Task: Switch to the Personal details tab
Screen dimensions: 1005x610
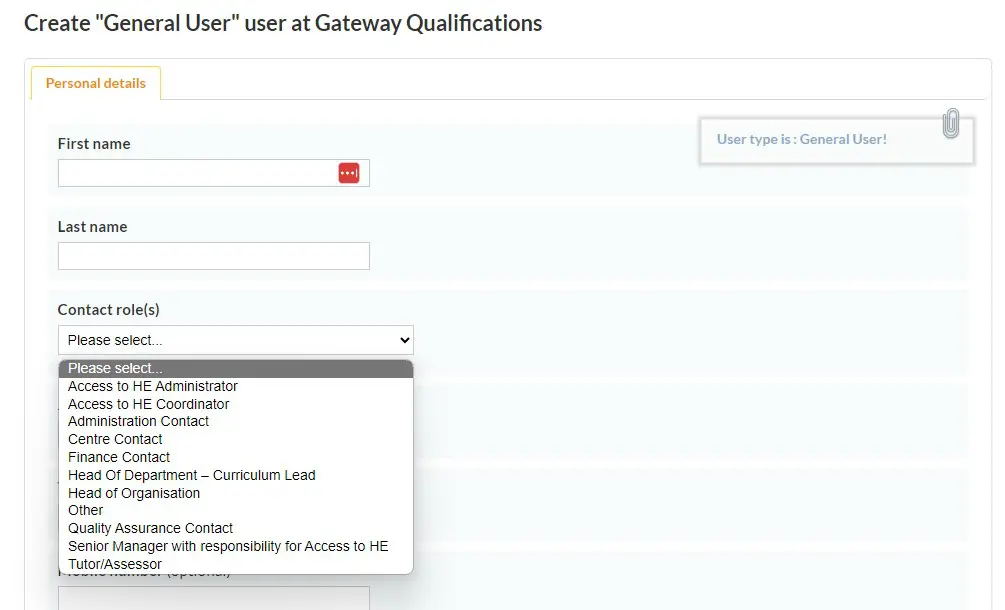Action: [x=96, y=83]
